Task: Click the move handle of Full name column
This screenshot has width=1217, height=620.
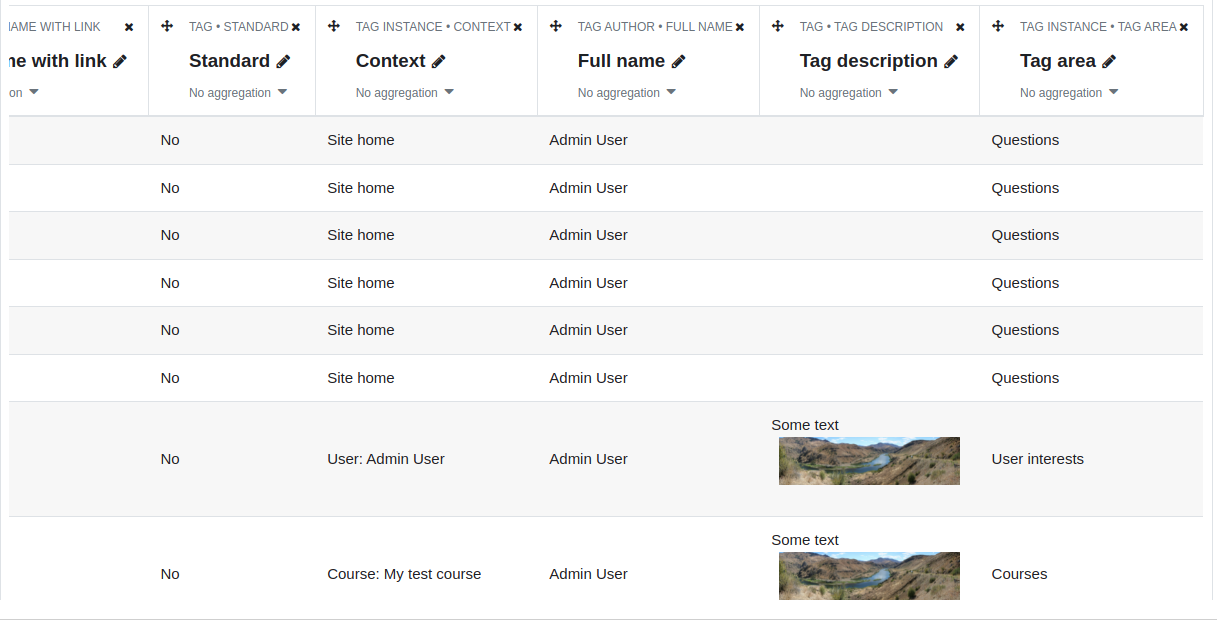Action: pyautogui.click(x=556, y=26)
